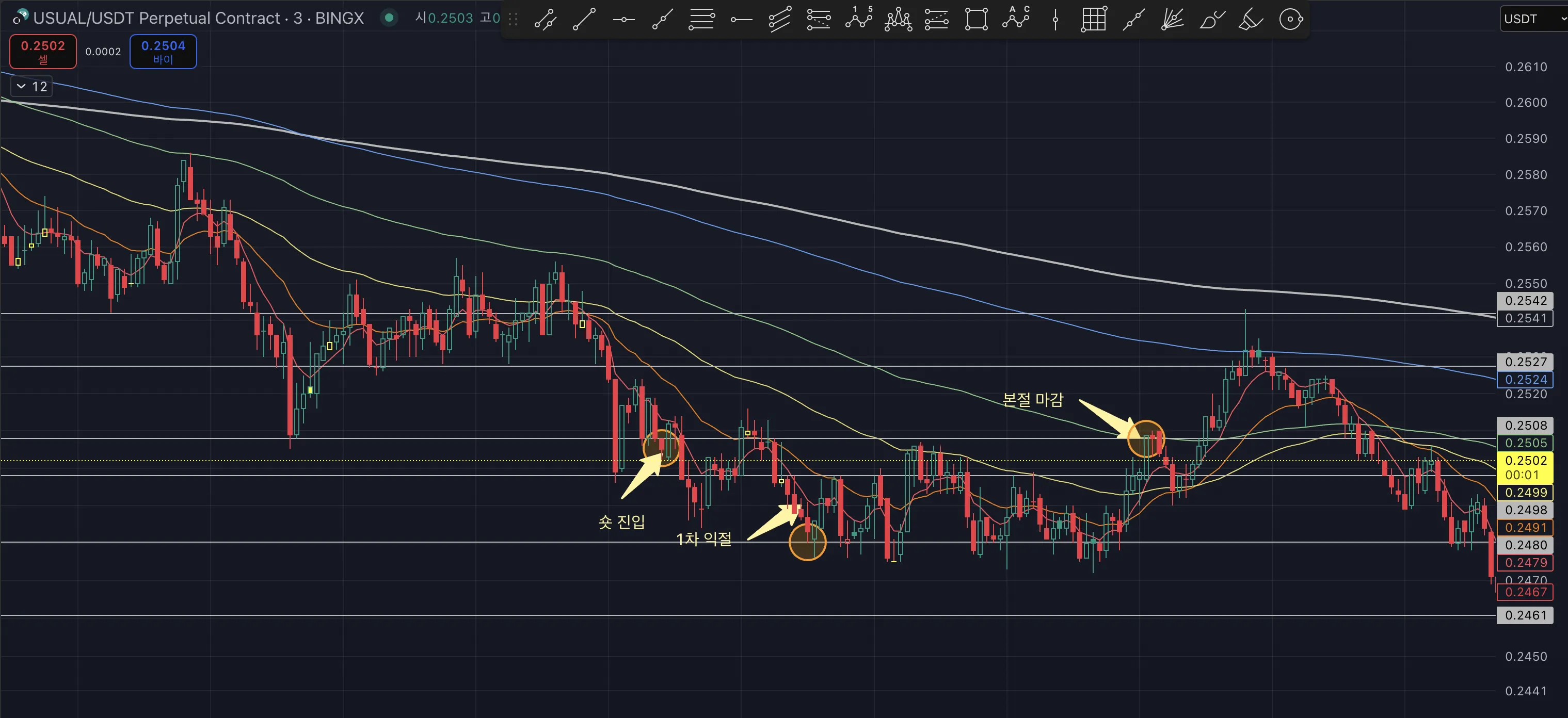Image resolution: width=1568 pixels, height=718 pixels.
Task: Click the 0.2541 horizontal line price label
Action: click(x=1525, y=318)
